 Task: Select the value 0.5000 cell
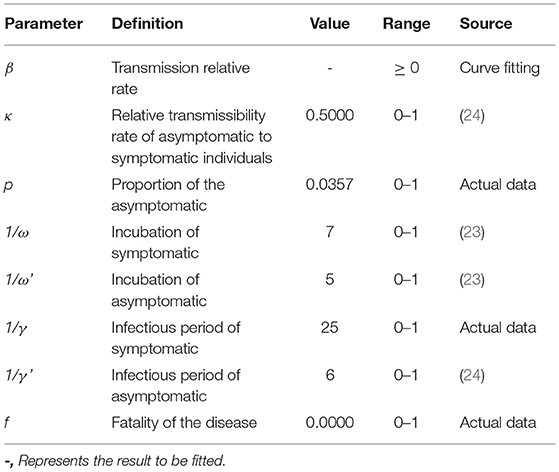pos(330,116)
